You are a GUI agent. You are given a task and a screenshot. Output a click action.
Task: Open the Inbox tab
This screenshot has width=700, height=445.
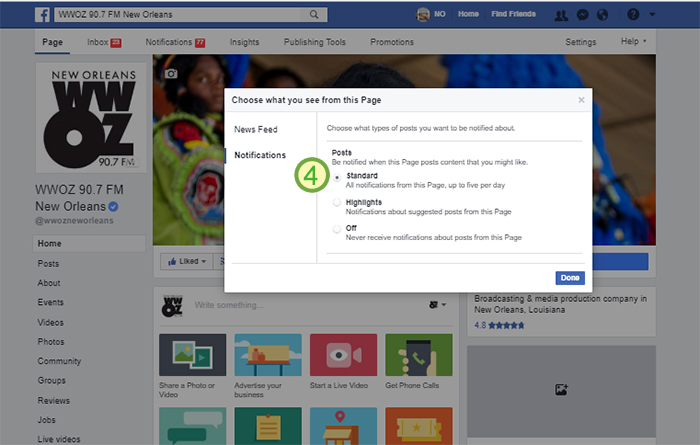tap(104, 42)
